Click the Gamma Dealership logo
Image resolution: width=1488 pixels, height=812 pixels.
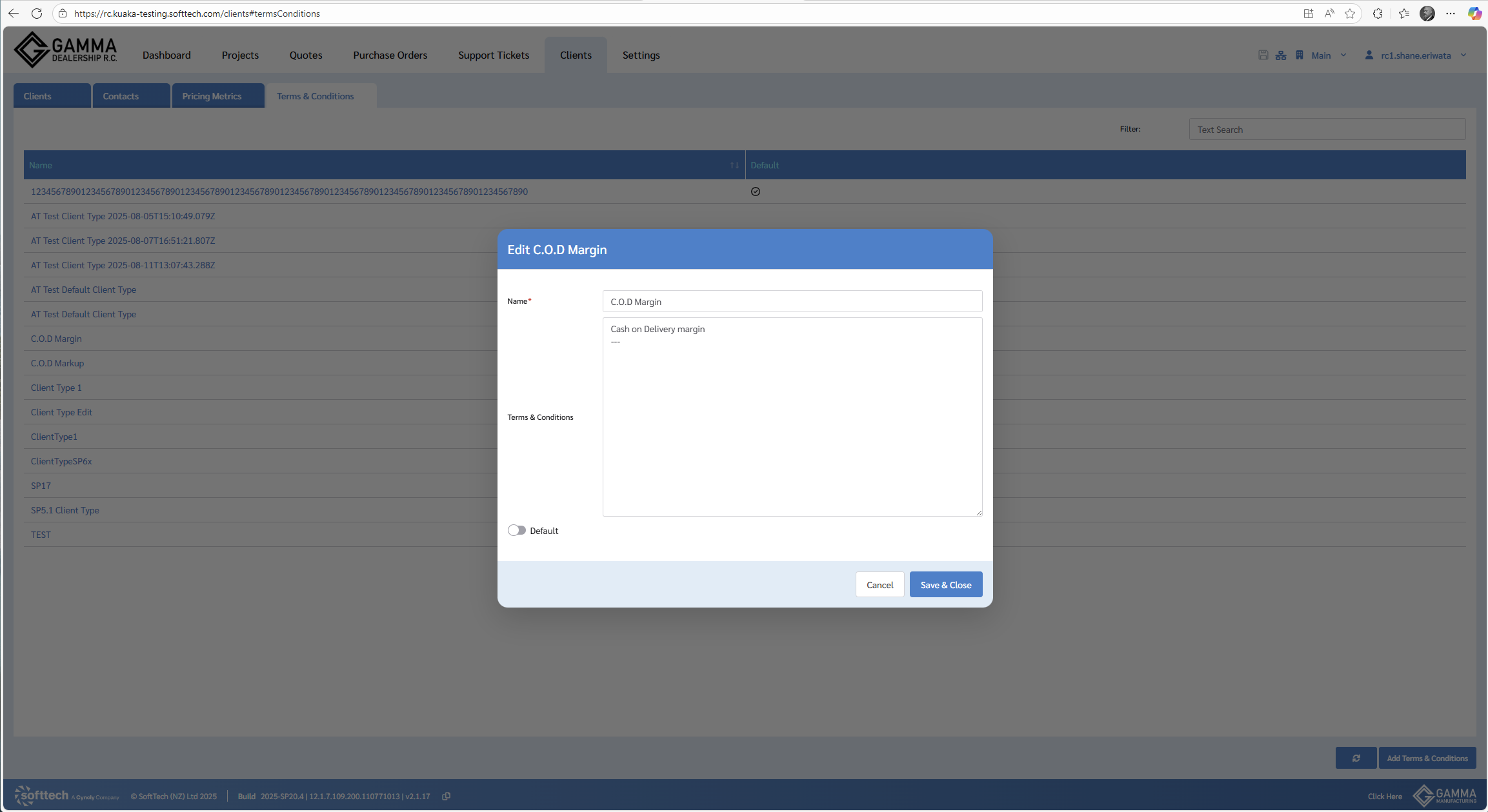[65, 50]
